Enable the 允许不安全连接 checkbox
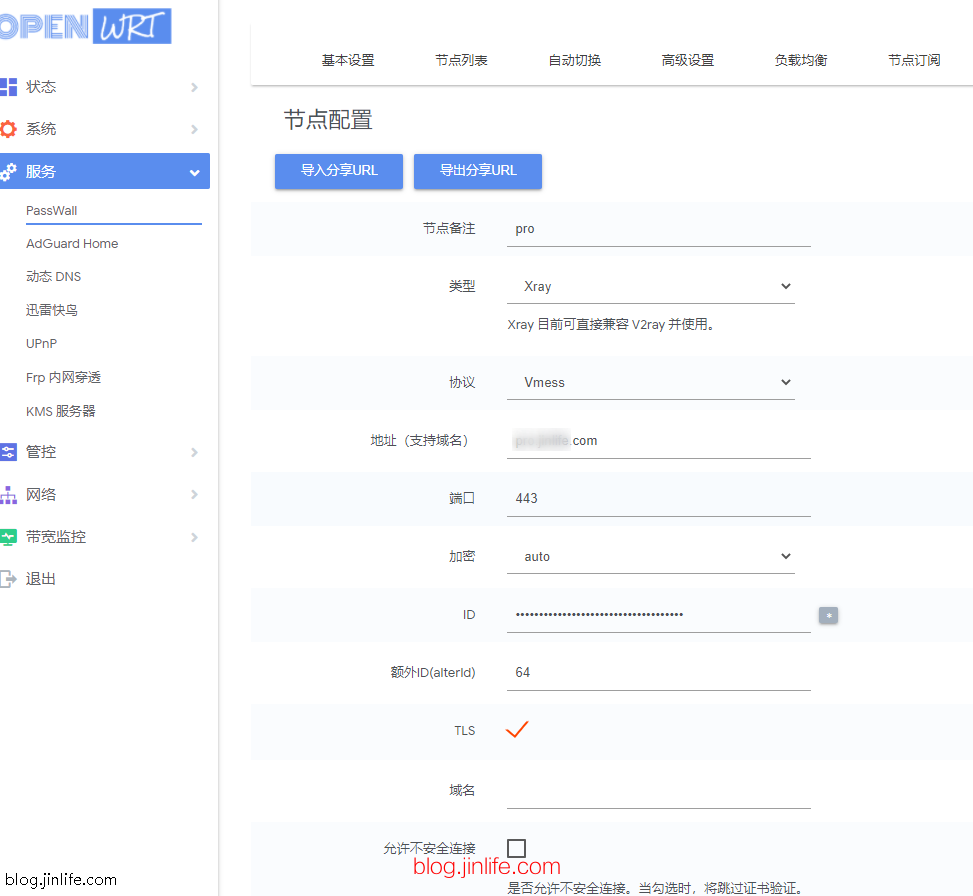 coord(516,848)
